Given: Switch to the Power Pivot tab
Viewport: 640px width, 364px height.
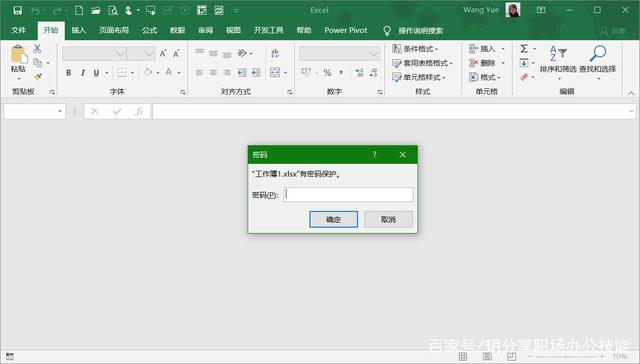Looking at the screenshot, I should [x=346, y=30].
